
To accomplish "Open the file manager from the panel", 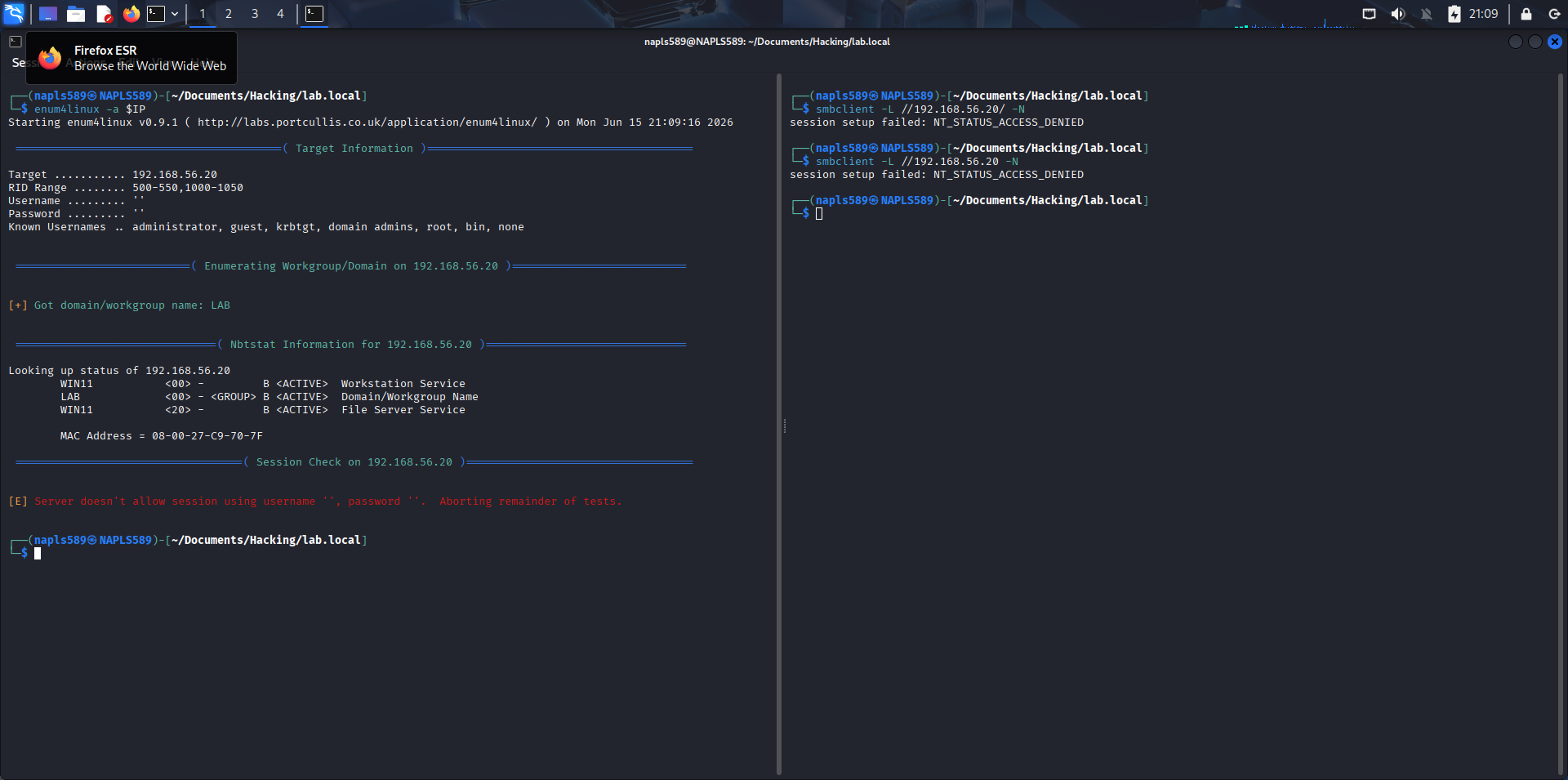I will coord(76,14).
